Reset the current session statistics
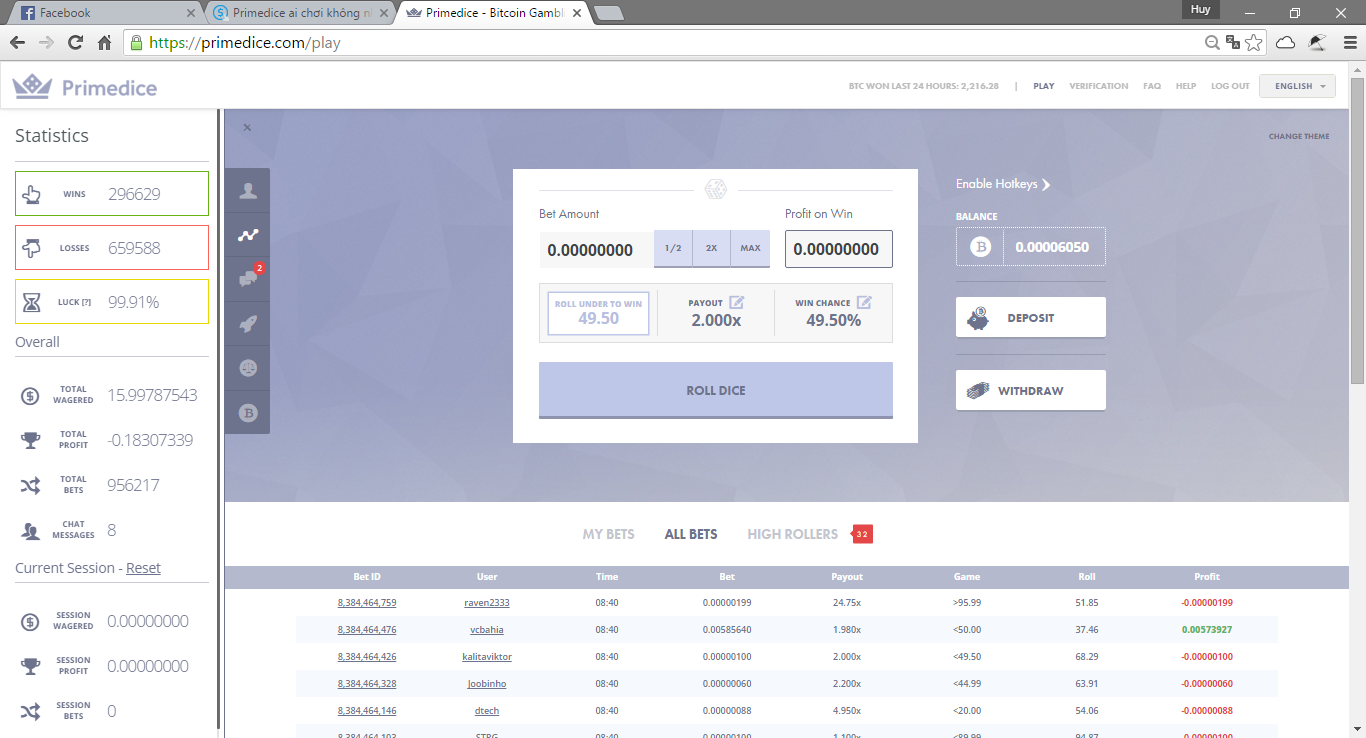The height and width of the screenshot is (738, 1366). pyautogui.click(x=143, y=568)
